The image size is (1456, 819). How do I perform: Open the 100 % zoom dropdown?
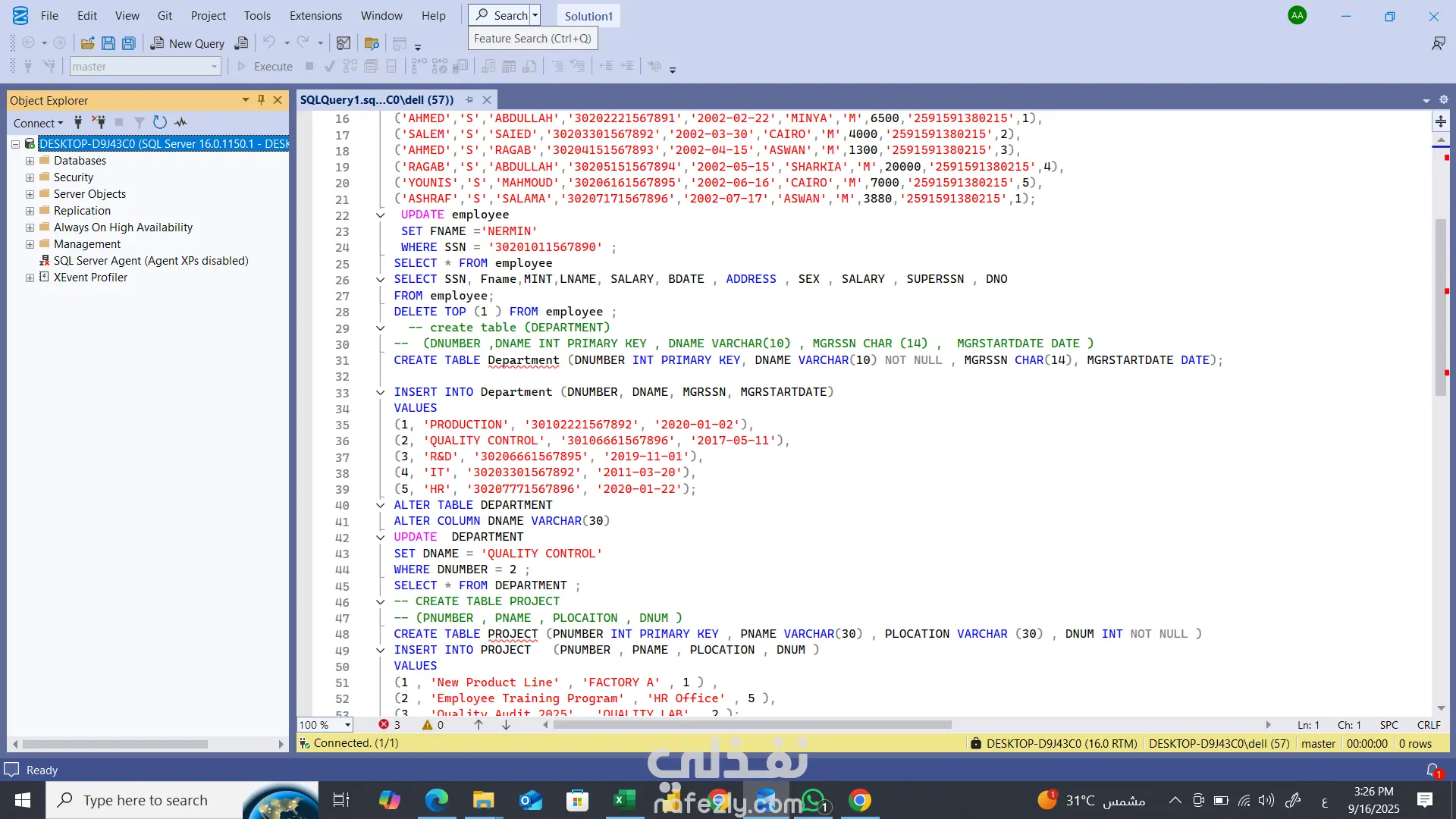coord(347,725)
